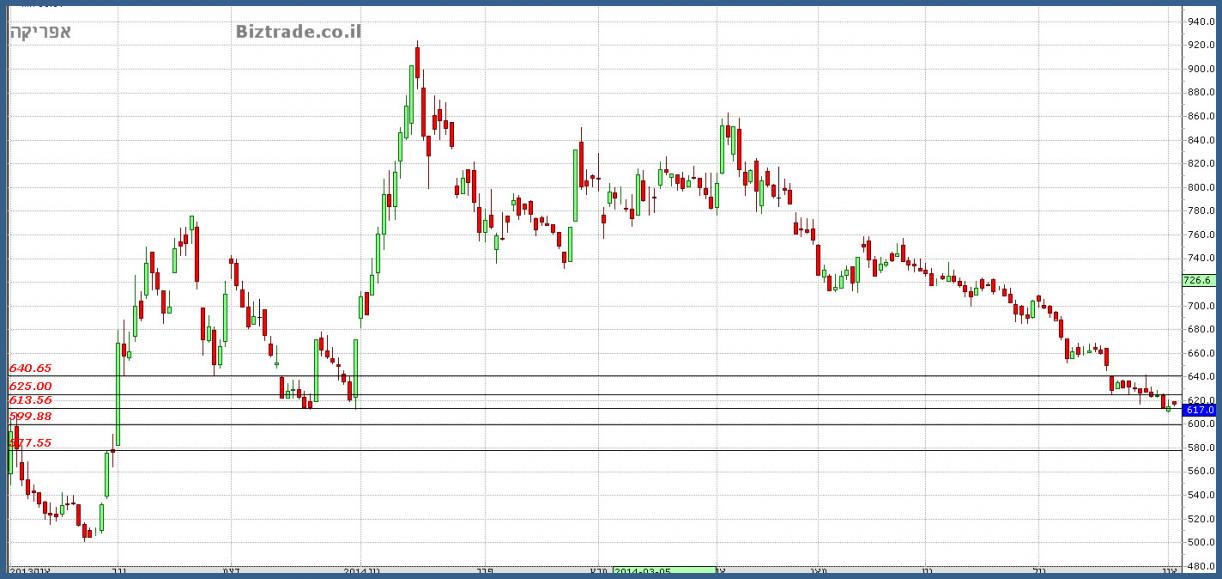Image resolution: width=1222 pixels, height=579 pixels.
Task: Click the 599.88 level label
Action: coord(29,416)
